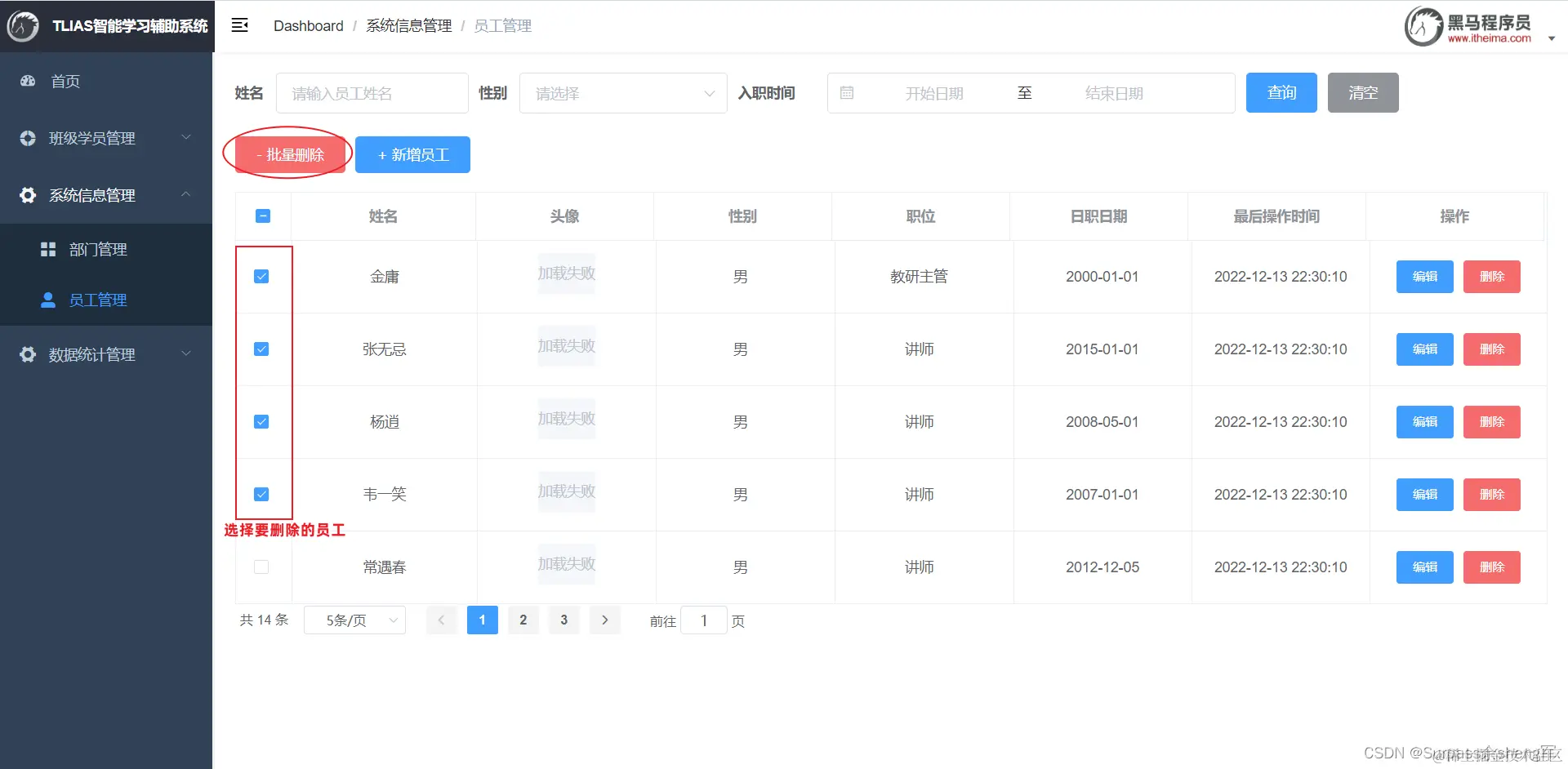Click the icon beside 班级学员管理

[x=28, y=138]
